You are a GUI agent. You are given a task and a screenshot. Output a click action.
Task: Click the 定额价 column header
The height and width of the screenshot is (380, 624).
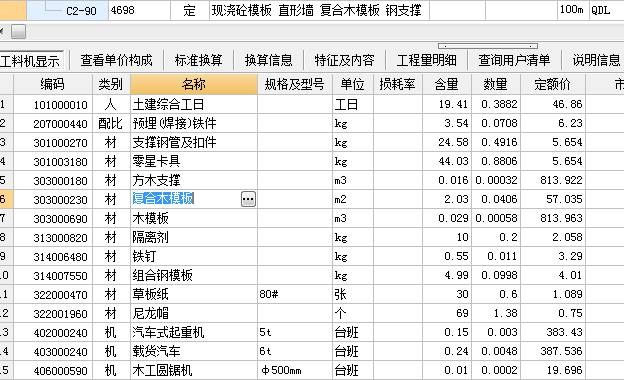(x=553, y=84)
